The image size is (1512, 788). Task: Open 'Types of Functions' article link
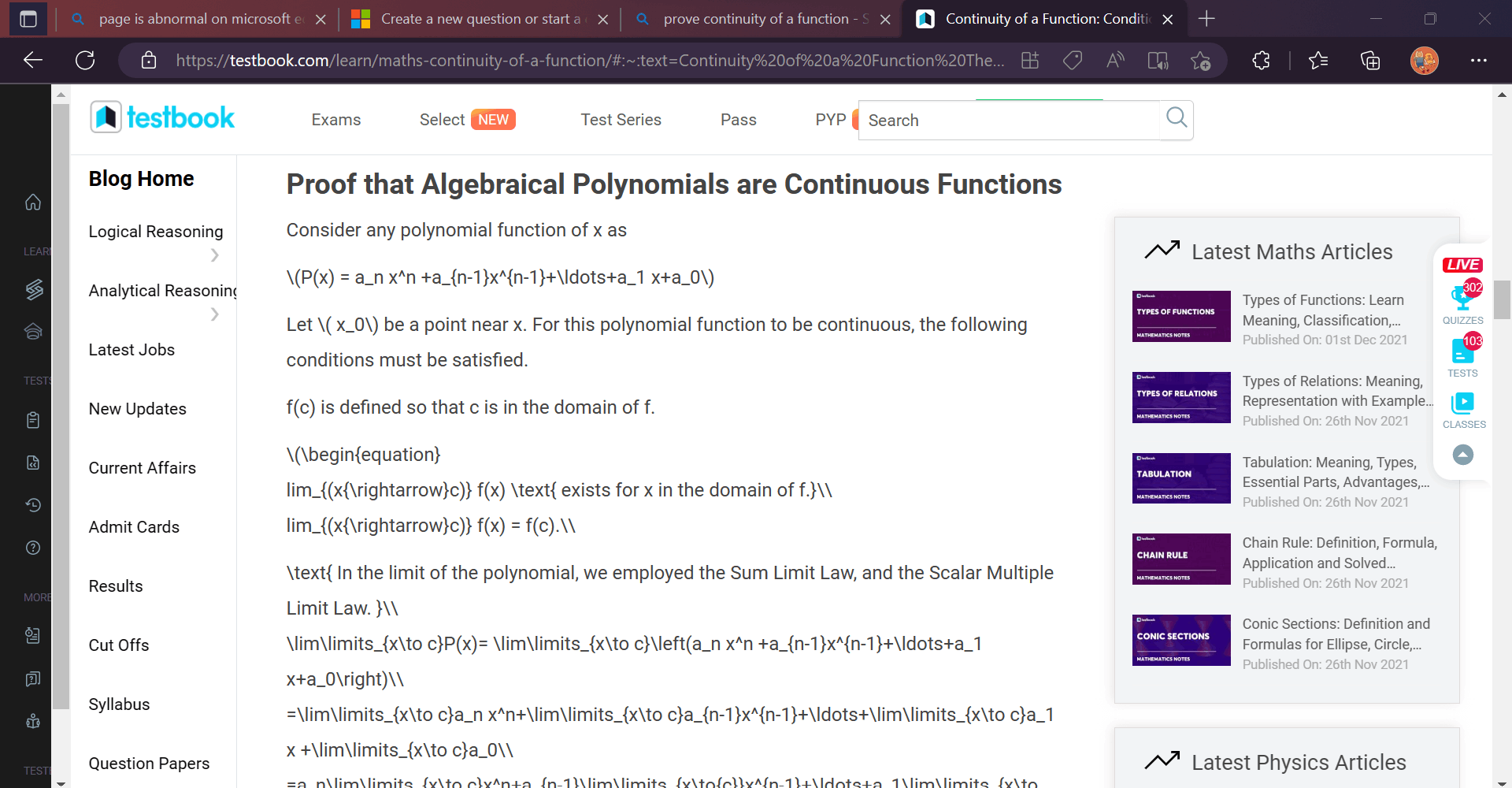point(1323,310)
